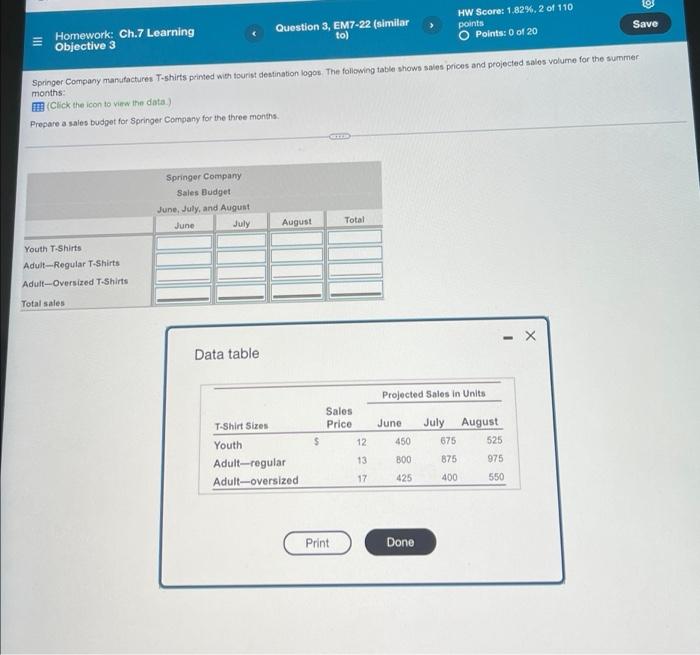Image resolution: width=700 pixels, height=655 pixels.
Task: Click Adult—Oversized T-Shirts August input field
Action: click(297, 271)
